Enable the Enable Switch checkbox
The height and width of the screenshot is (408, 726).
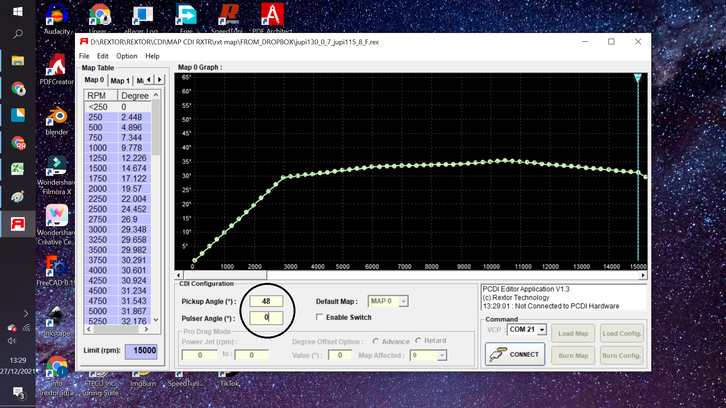click(318, 317)
